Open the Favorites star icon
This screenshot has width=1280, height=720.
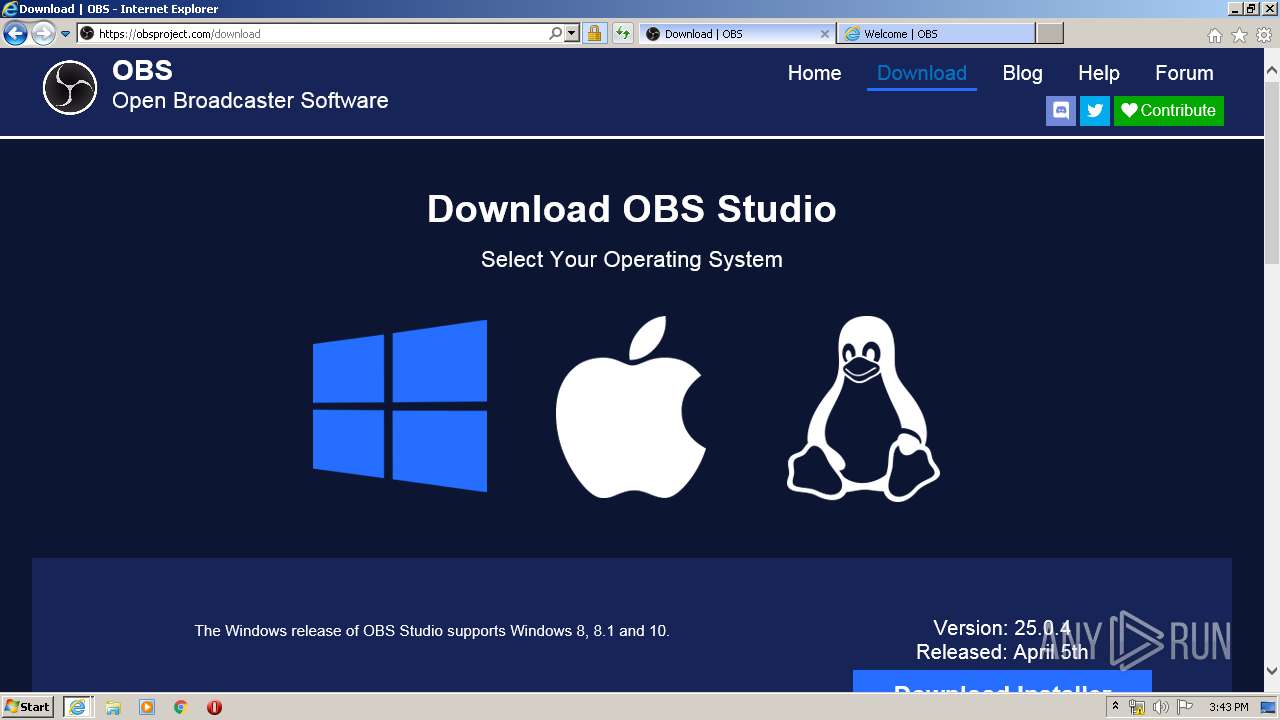tap(1239, 35)
